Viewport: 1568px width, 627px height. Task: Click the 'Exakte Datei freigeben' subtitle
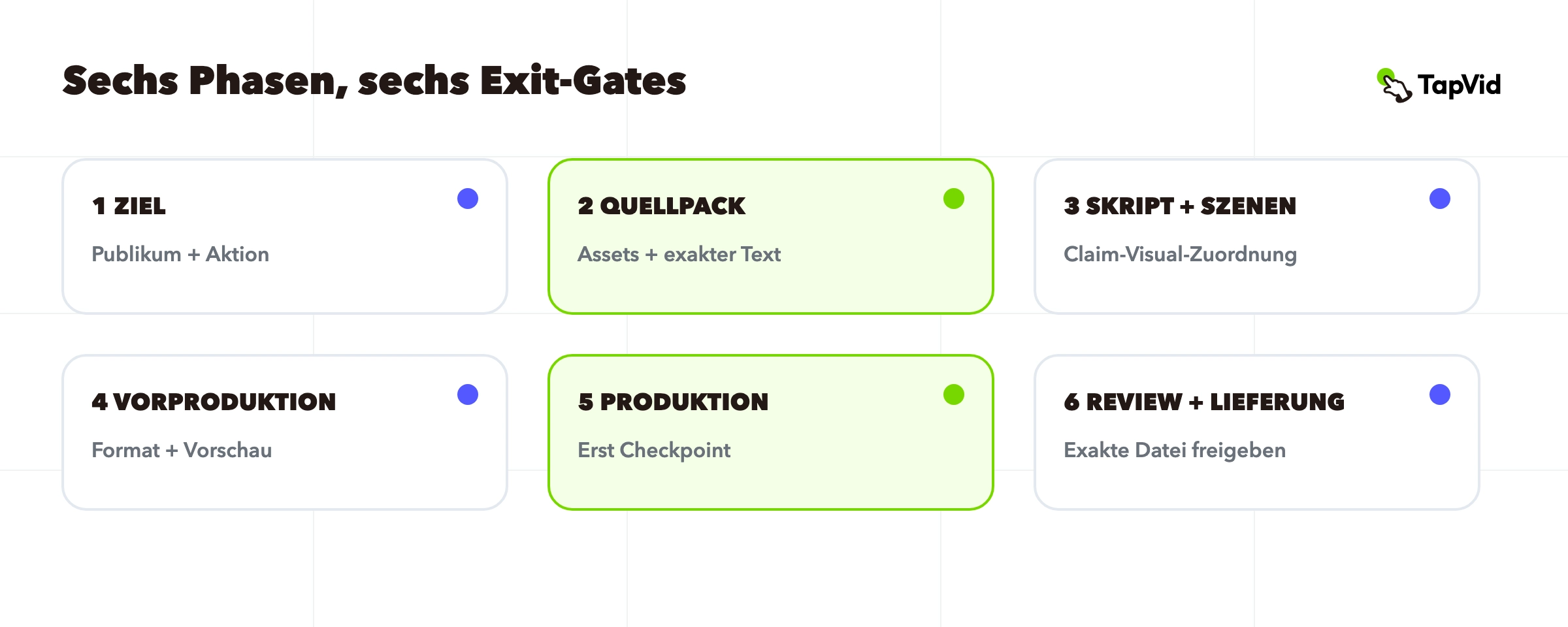(1175, 450)
